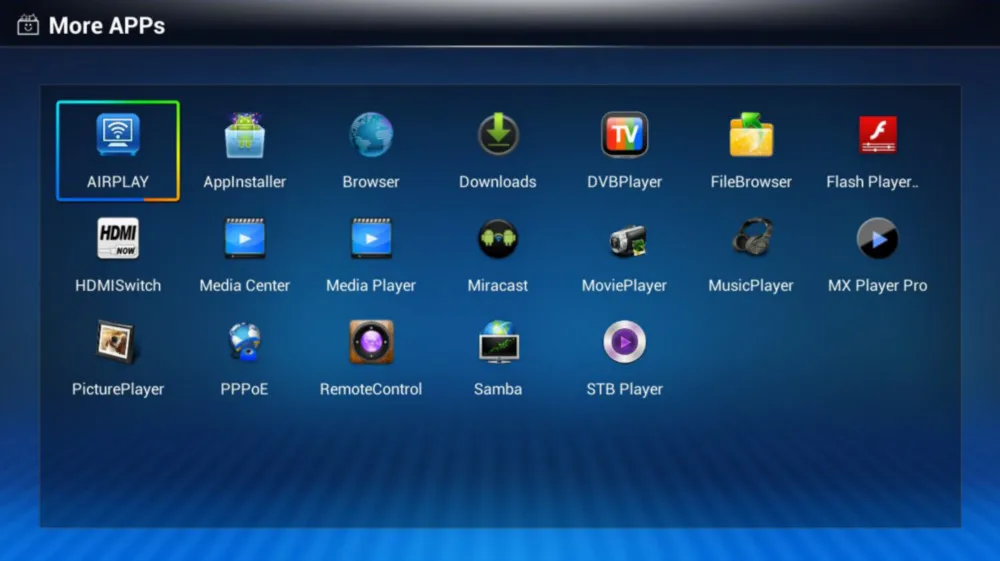Click the "Media Player" label text
This screenshot has width=1000, height=561.
[x=371, y=286]
